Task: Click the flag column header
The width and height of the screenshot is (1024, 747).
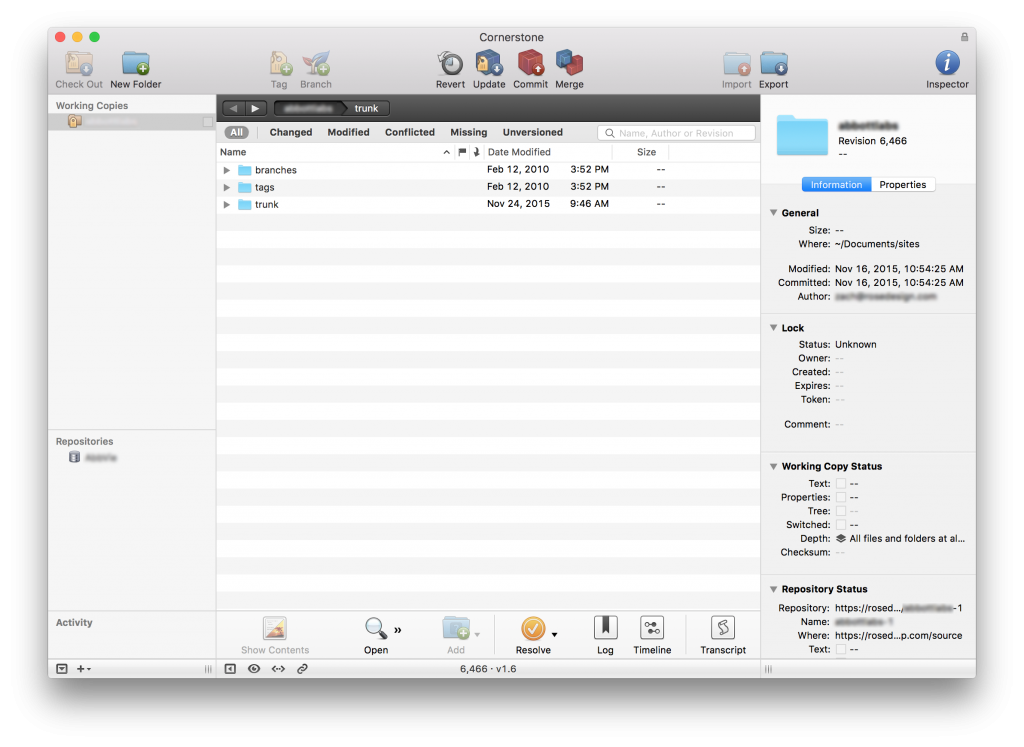Action: tap(462, 152)
